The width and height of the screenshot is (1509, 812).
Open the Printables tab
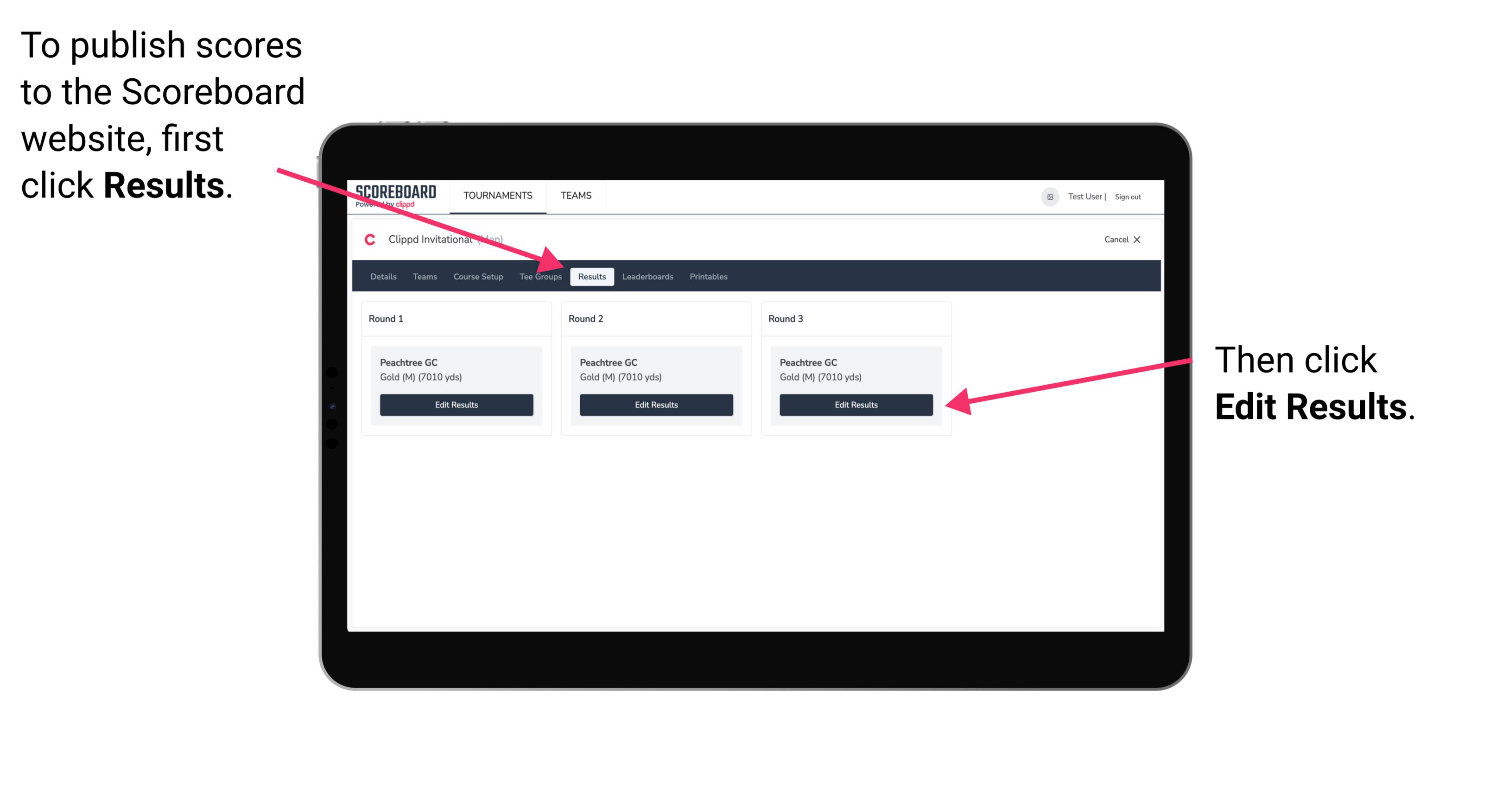point(709,276)
